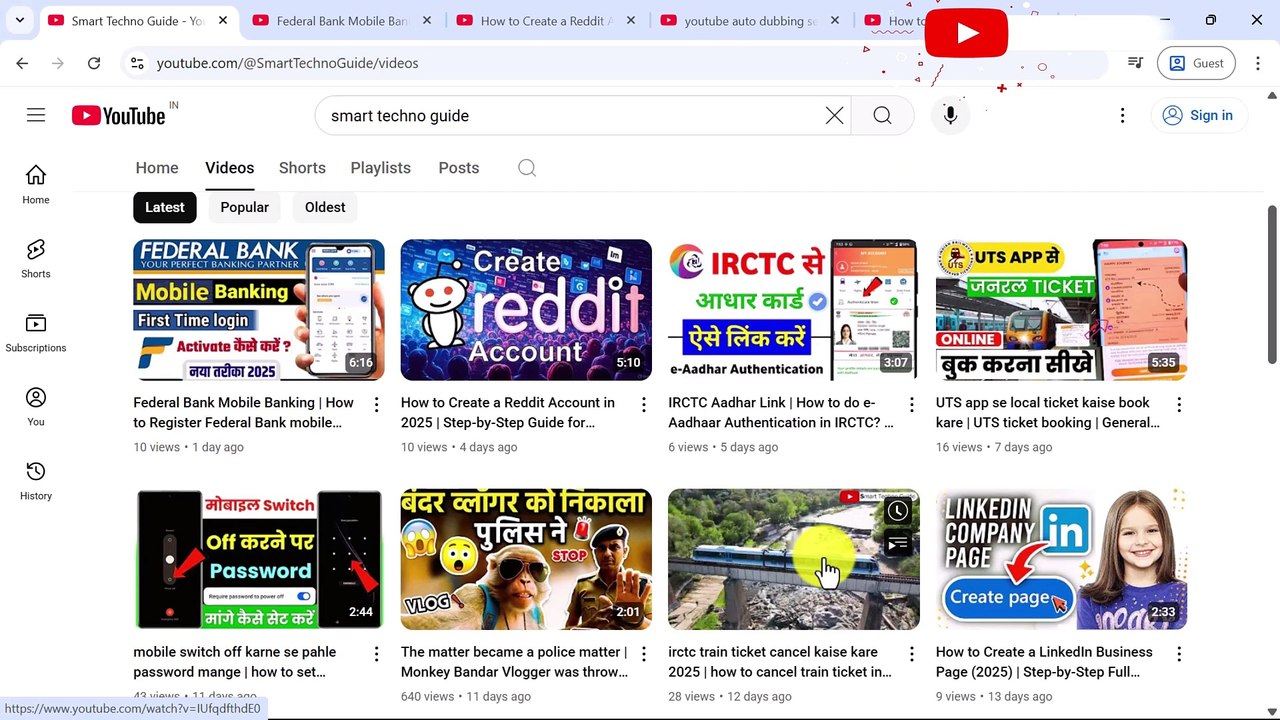Switch to Federal Bank Mobile Banking browser tab
This screenshot has width=1280, height=720.
[342, 21]
